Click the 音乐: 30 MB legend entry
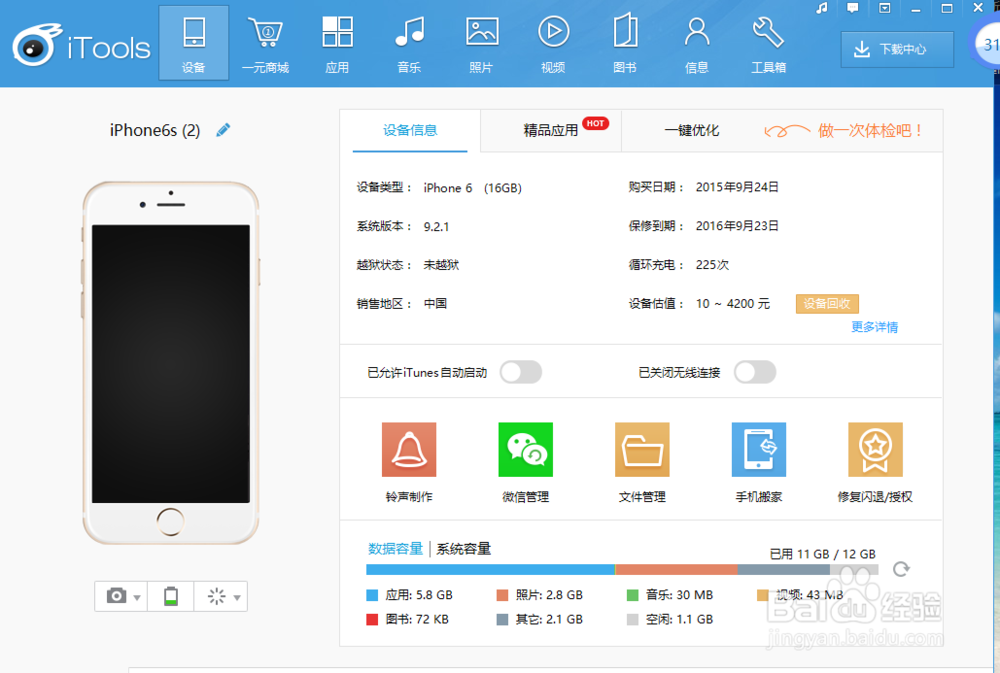The height and width of the screenshot is (673, 1000). click(x=670, y=595)
